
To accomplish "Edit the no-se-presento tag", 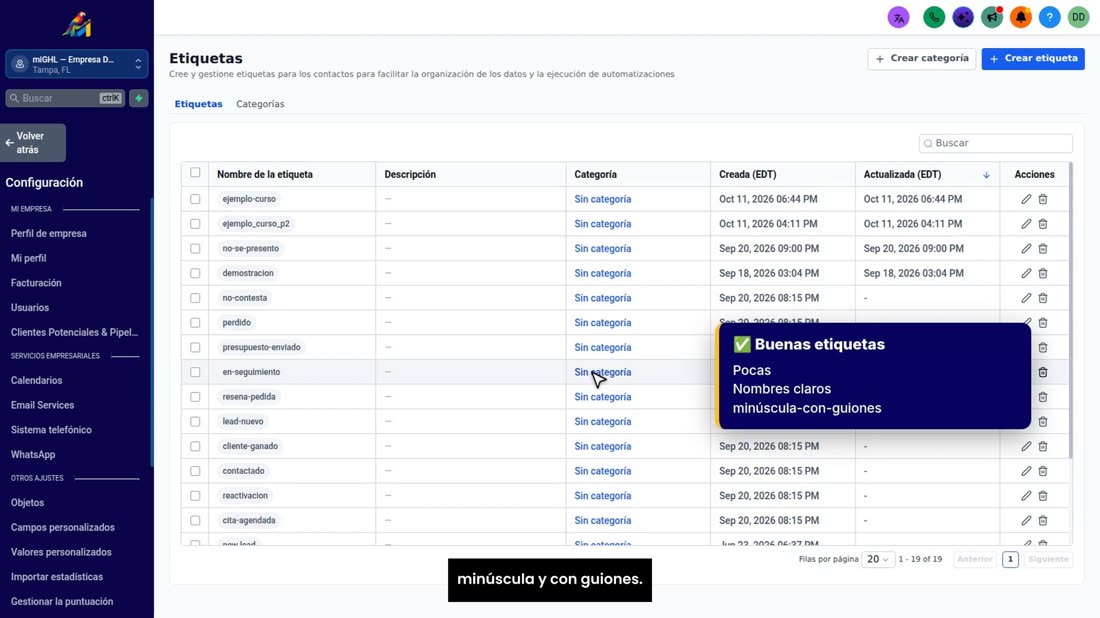I will (x=1026, y=248).
